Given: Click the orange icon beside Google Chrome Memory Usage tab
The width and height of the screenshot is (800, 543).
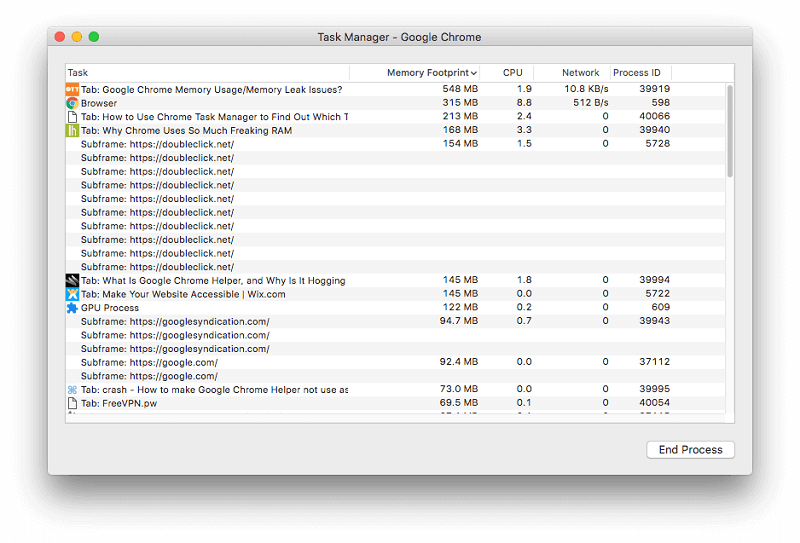Looking at the screenshot, I should pyautogui.click(x=72, y=90).
